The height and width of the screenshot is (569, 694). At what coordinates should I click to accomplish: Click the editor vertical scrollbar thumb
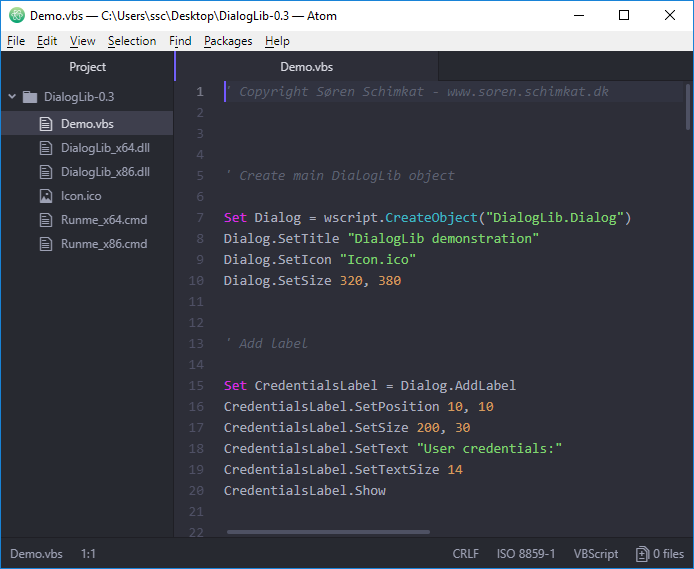688,106
